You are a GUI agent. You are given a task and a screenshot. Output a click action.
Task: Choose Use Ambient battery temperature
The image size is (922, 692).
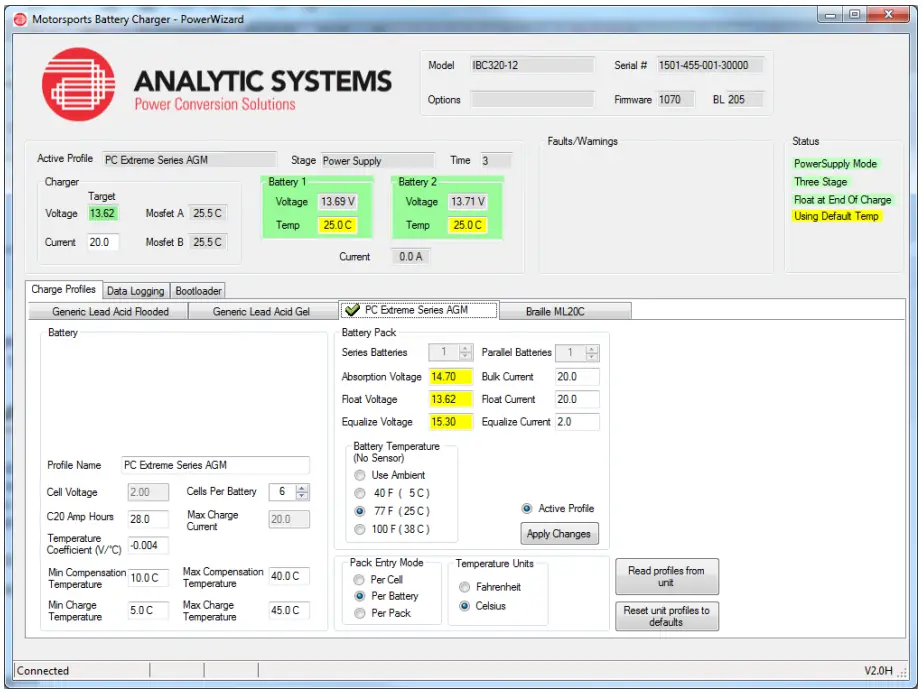click(x=359, y=475)
